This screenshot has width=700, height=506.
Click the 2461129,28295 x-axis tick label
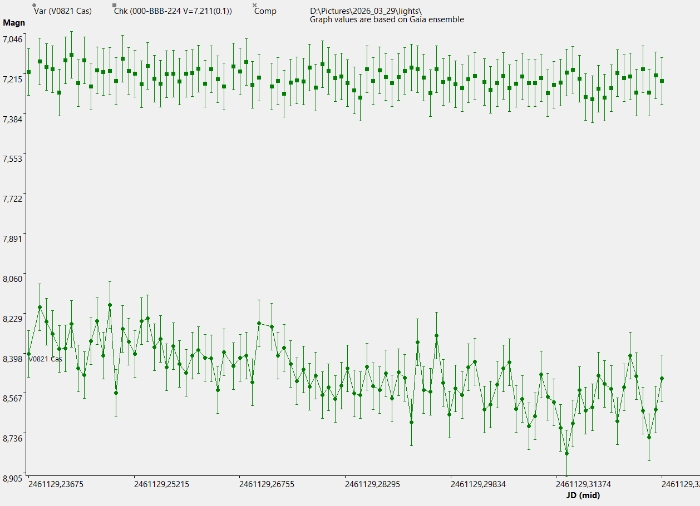pos(372,485)
